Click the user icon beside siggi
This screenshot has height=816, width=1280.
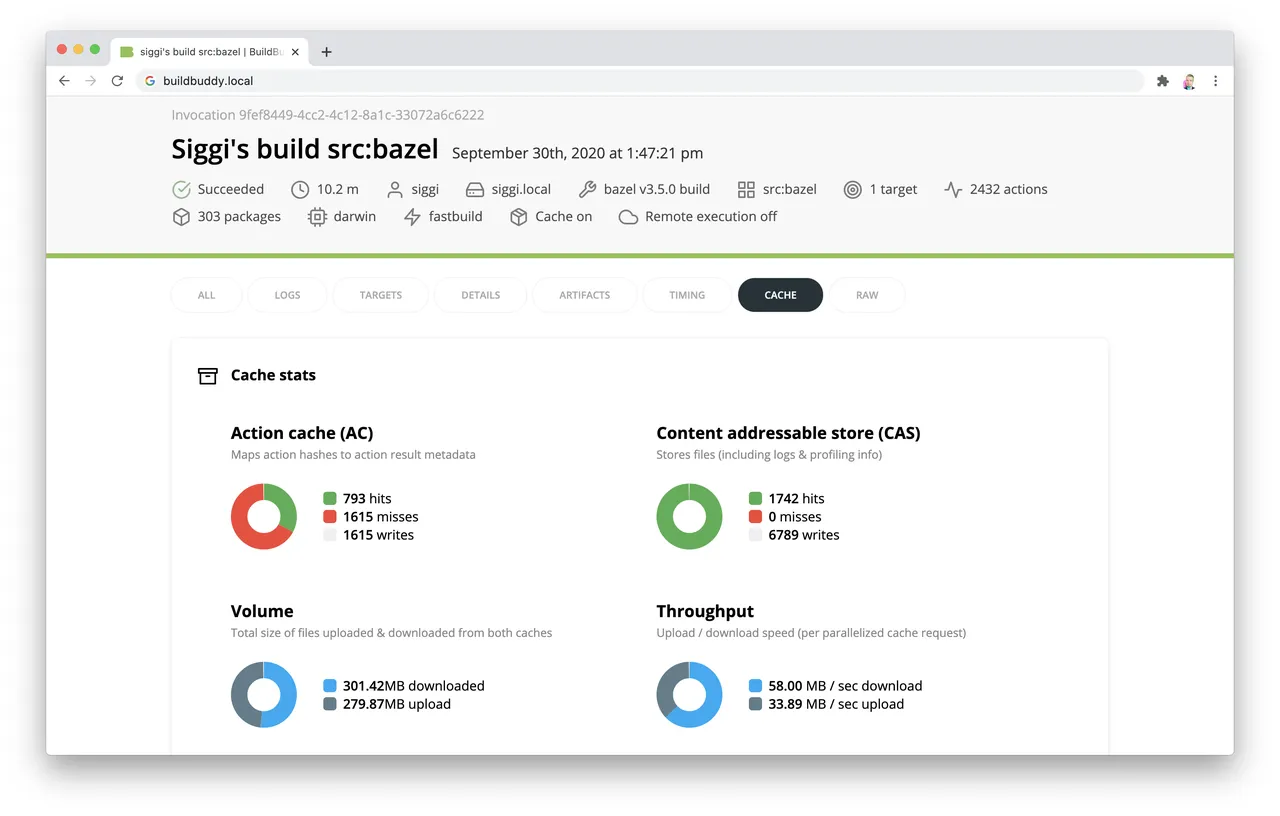395,189
